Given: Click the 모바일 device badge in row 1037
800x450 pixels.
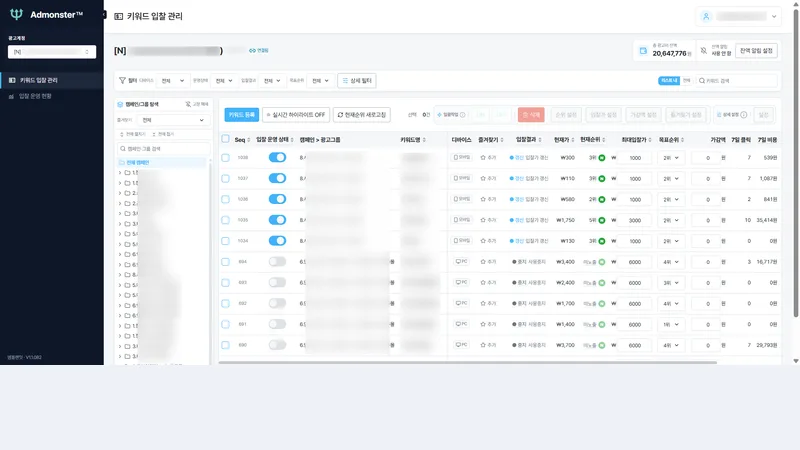Looking at the screenshot, I should pos(461,178).
